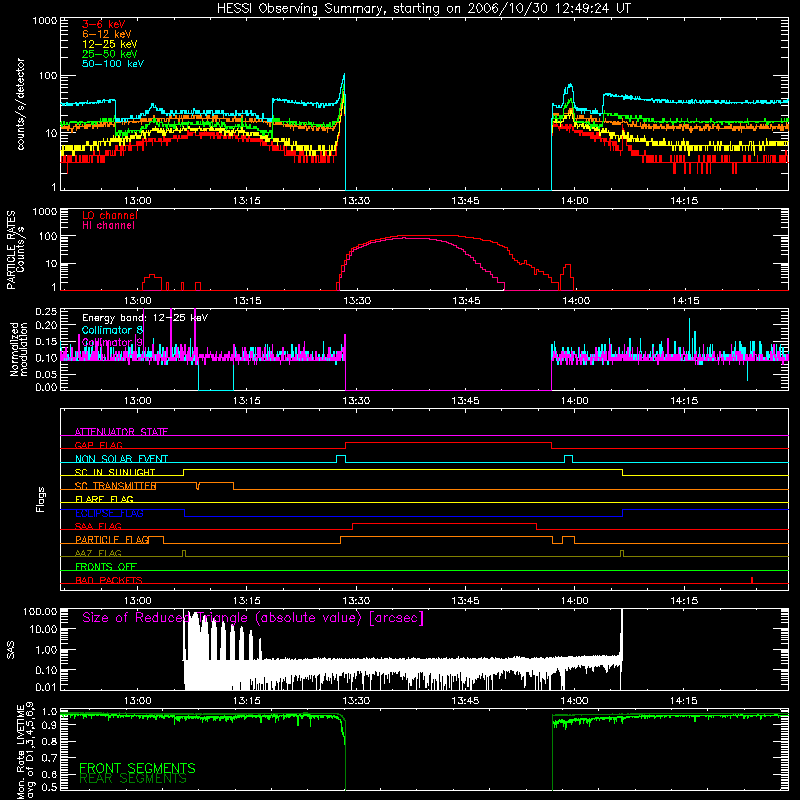Click the SC IN SUNLIGHT flag label
The width and height of the screenshot is (800, 800).
pos(115,472)
